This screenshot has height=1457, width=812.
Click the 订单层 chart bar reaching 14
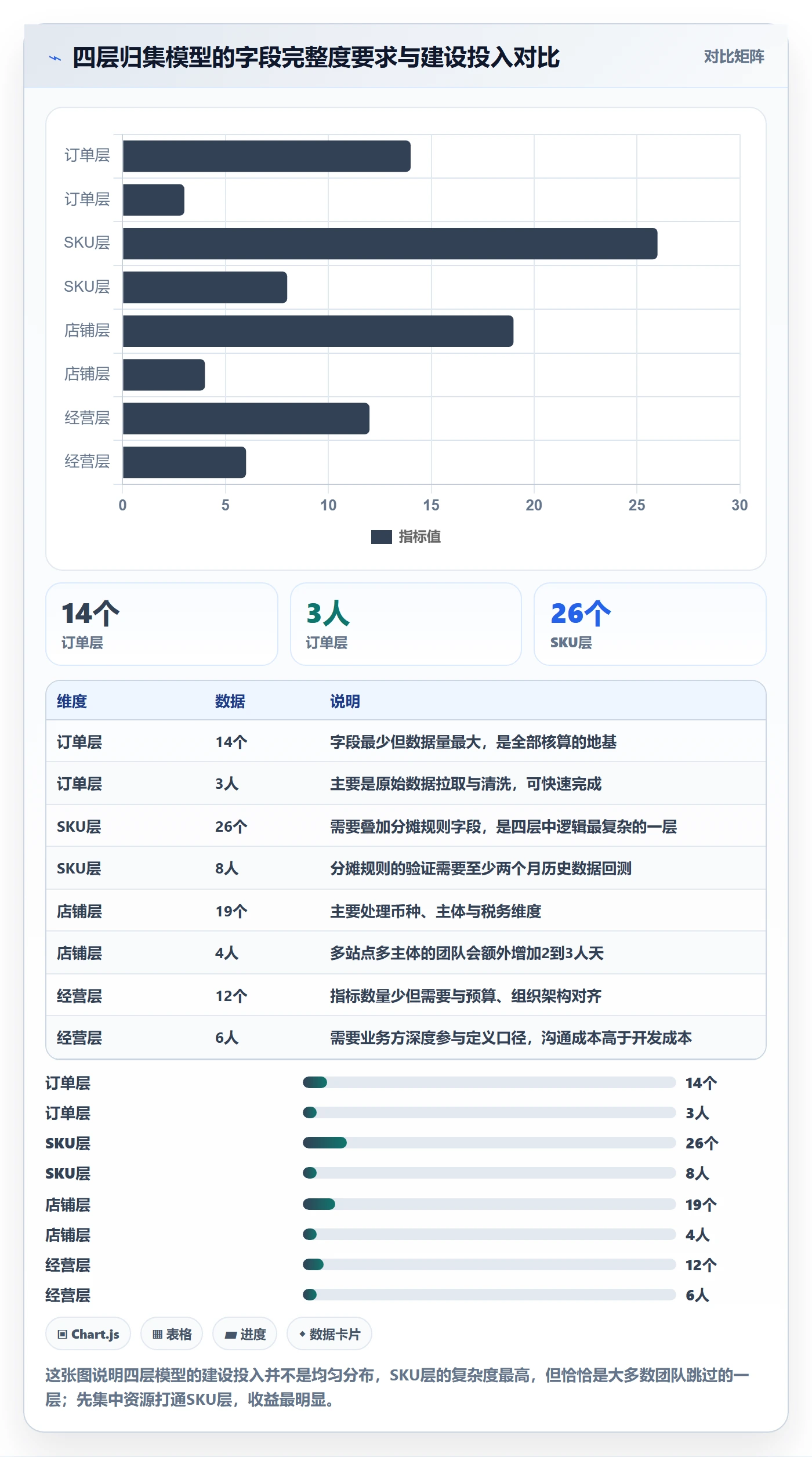coord(267,156)
